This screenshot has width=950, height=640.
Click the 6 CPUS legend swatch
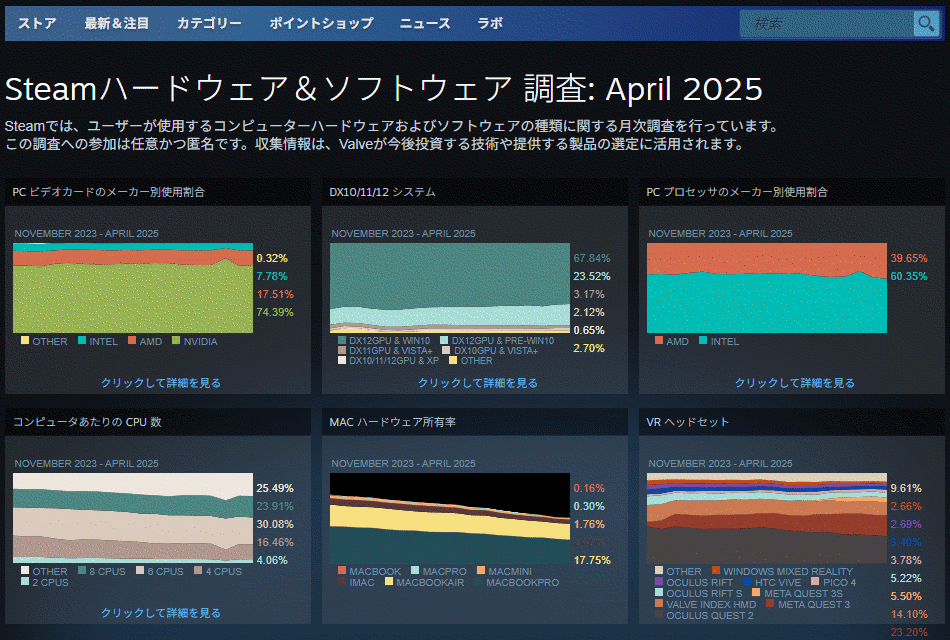coord(140,570)
